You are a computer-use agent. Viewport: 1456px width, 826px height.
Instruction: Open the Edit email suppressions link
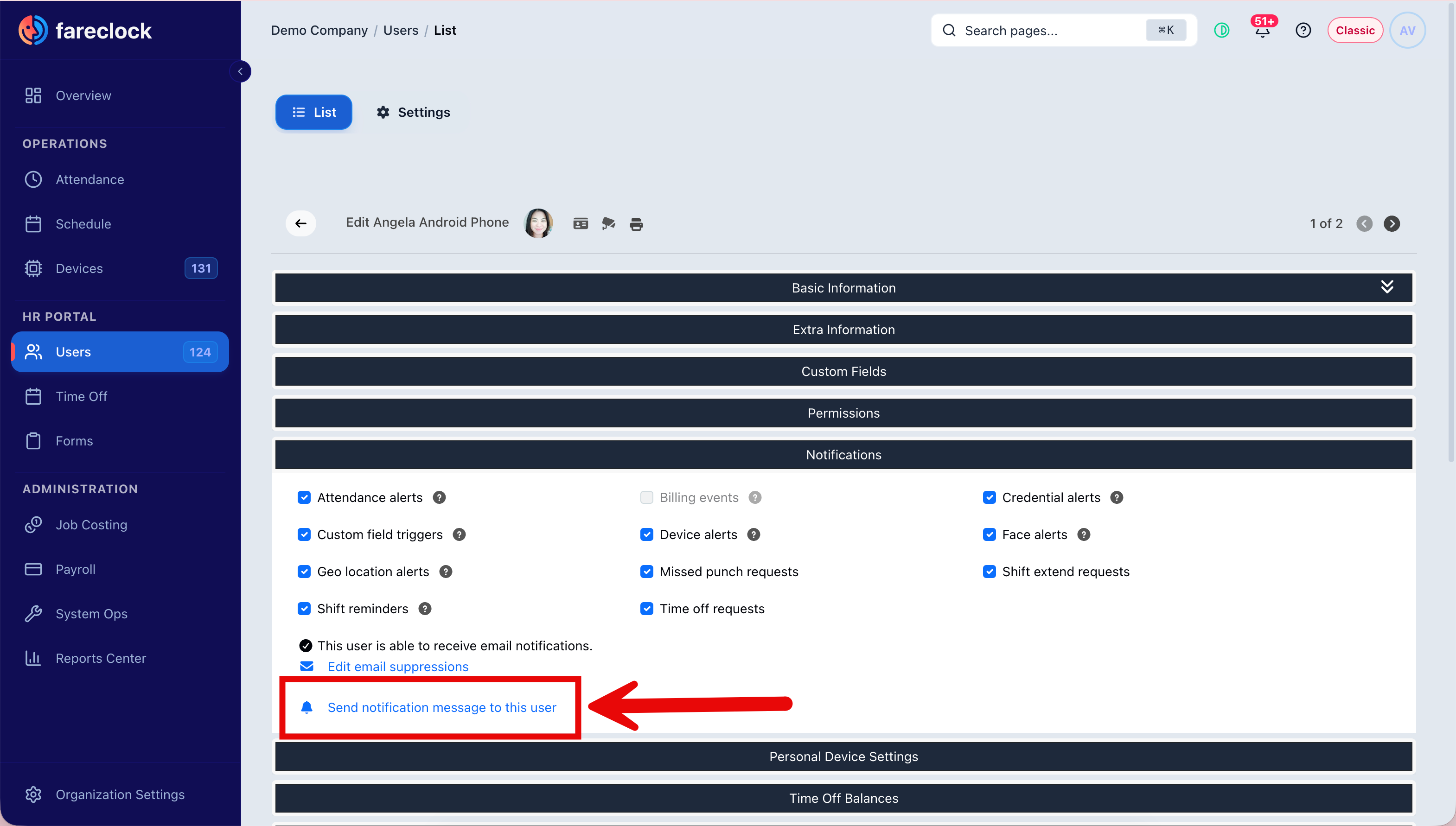click(398, 667)
